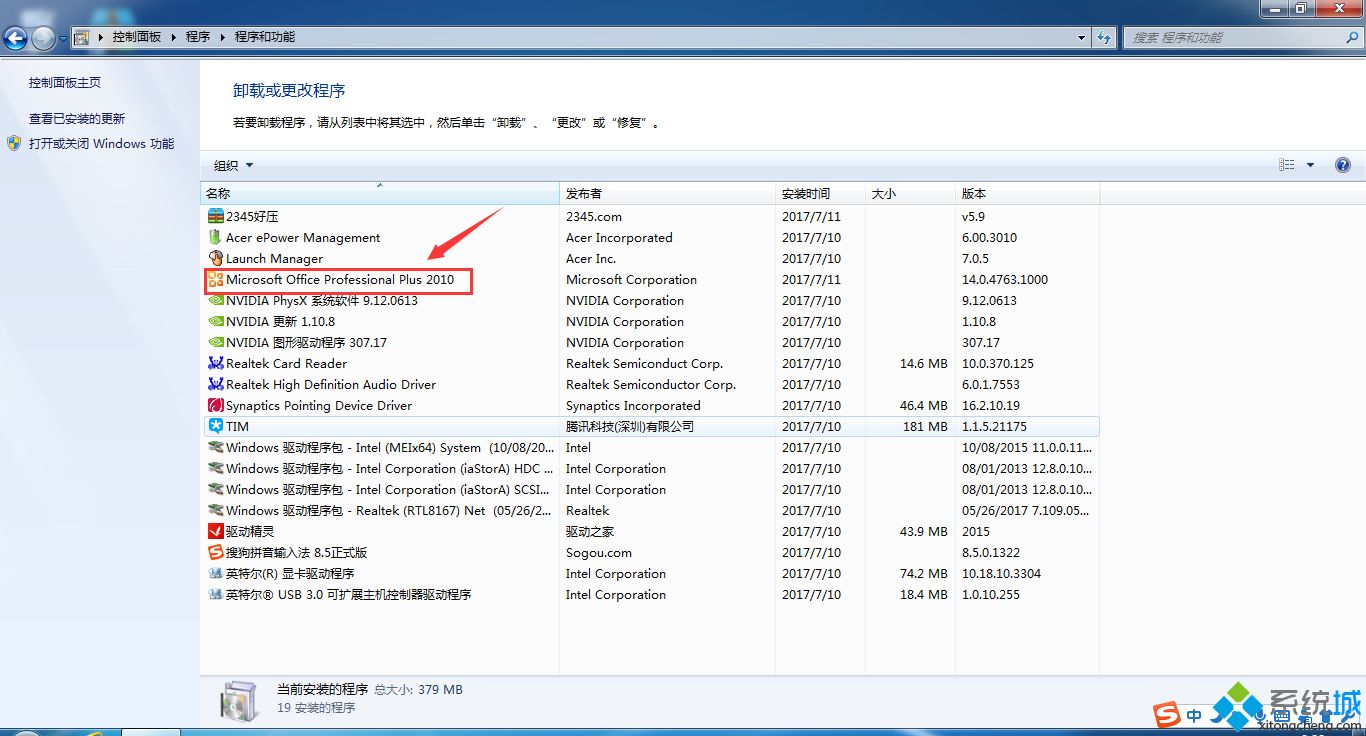Sort by the 发布者 column header
The image size is (1366, 736).
[x=667, y=193]
